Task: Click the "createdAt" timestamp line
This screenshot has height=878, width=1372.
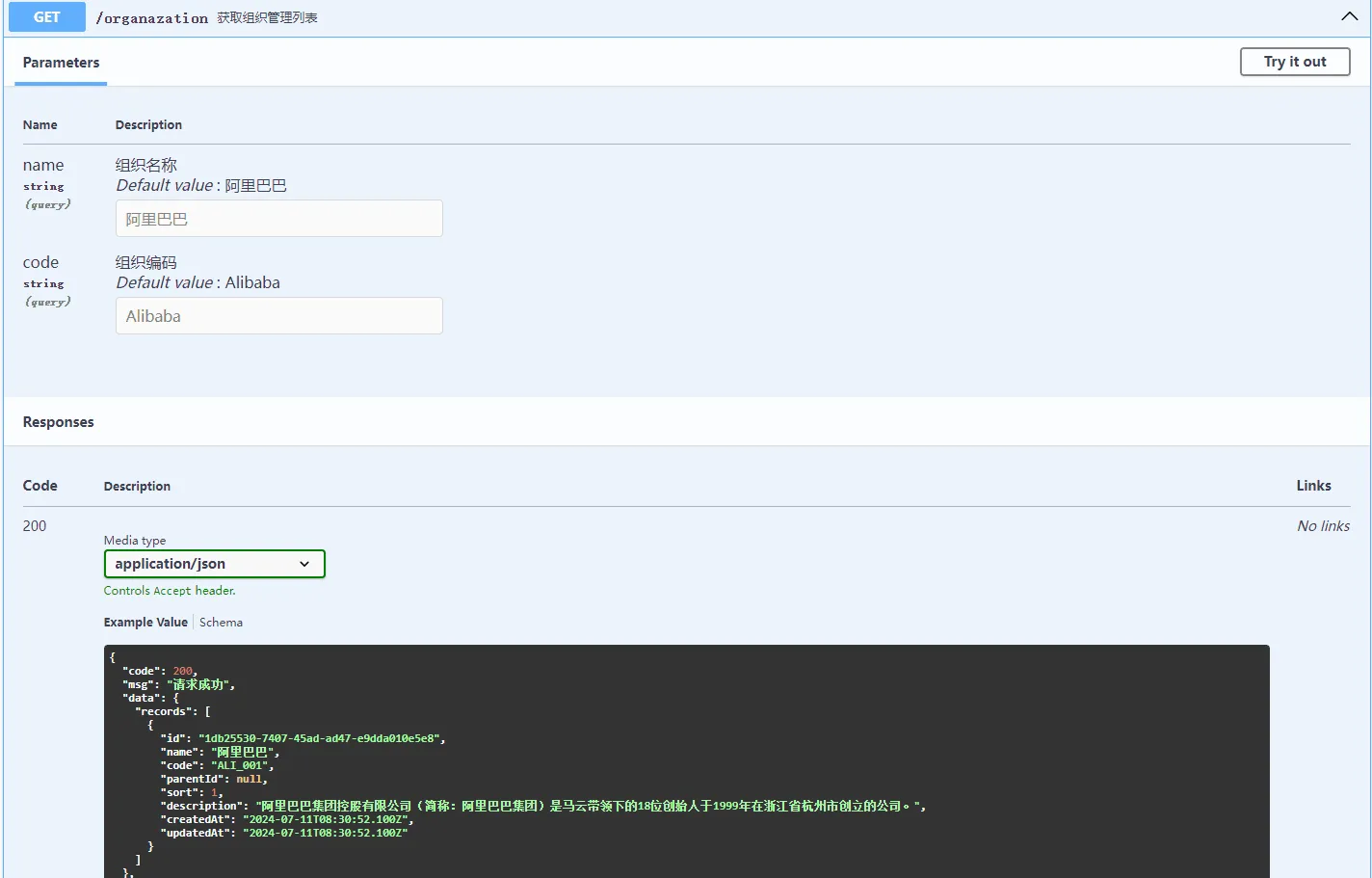Action: tap(287, 819)
